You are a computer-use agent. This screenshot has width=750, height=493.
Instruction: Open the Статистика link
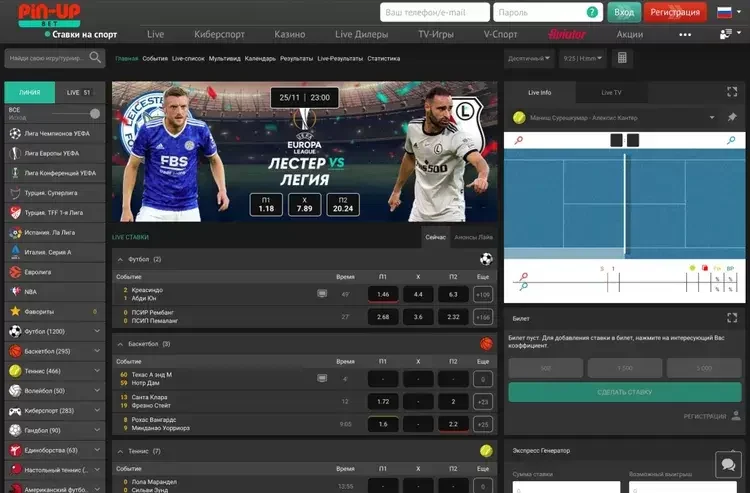[384, 58]
